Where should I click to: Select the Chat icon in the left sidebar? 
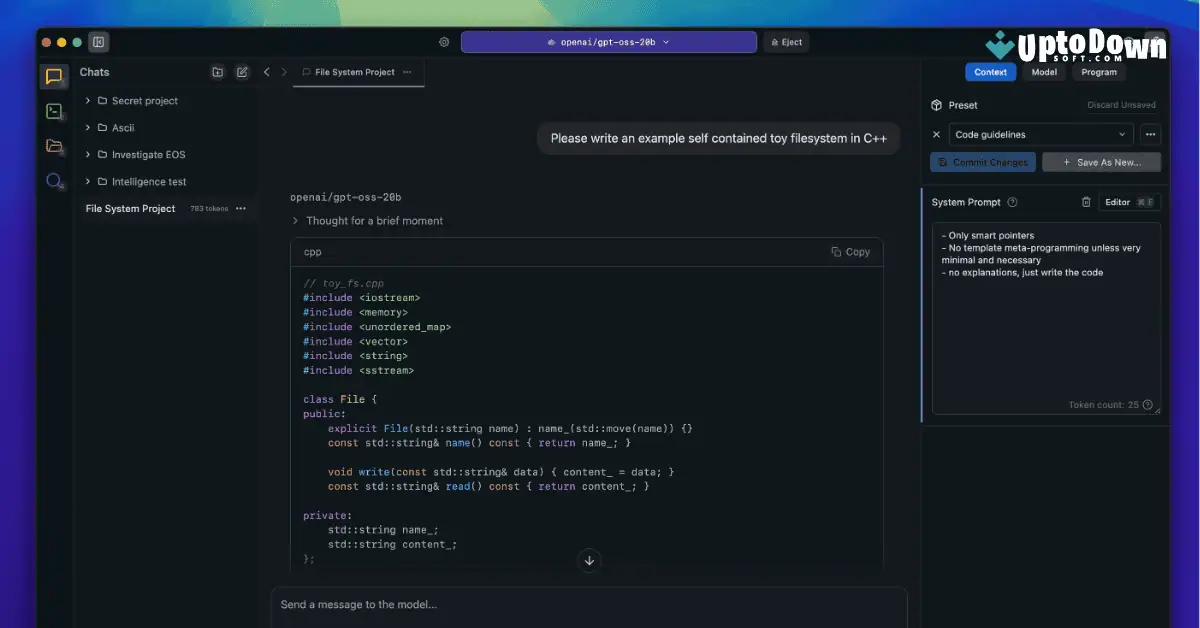[54, 75]
